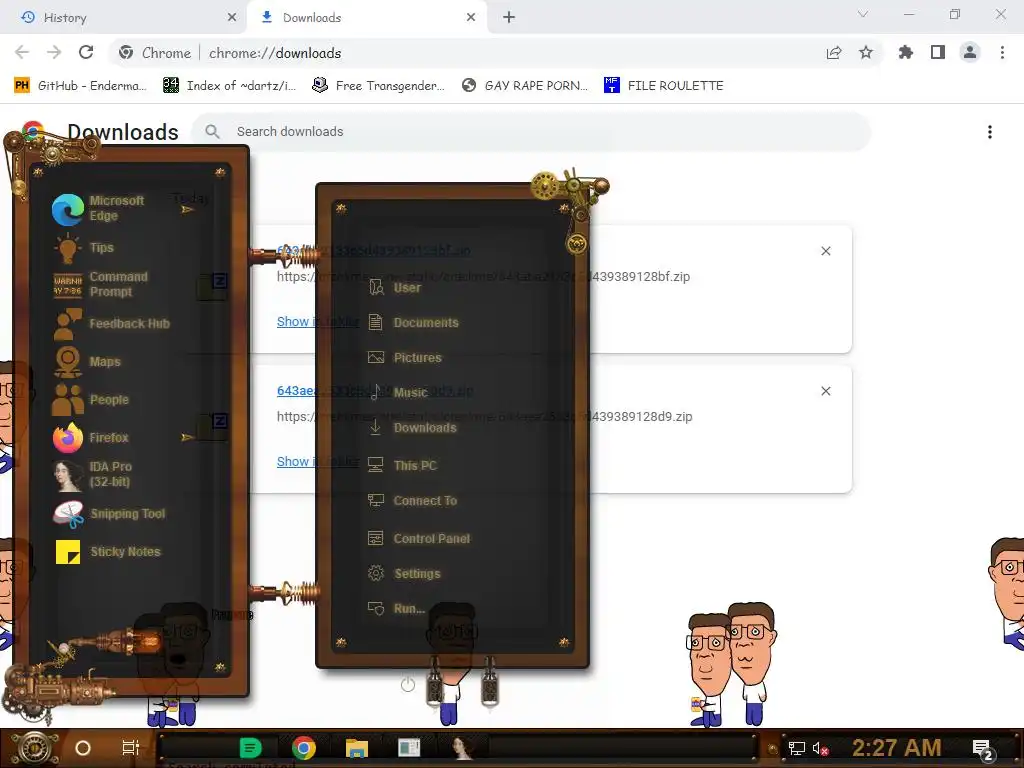Expand the Microsoft Edge jump list arrow
Image resolution: width=1024 pixels, height=768 pixels.
(x=187, y=210)
